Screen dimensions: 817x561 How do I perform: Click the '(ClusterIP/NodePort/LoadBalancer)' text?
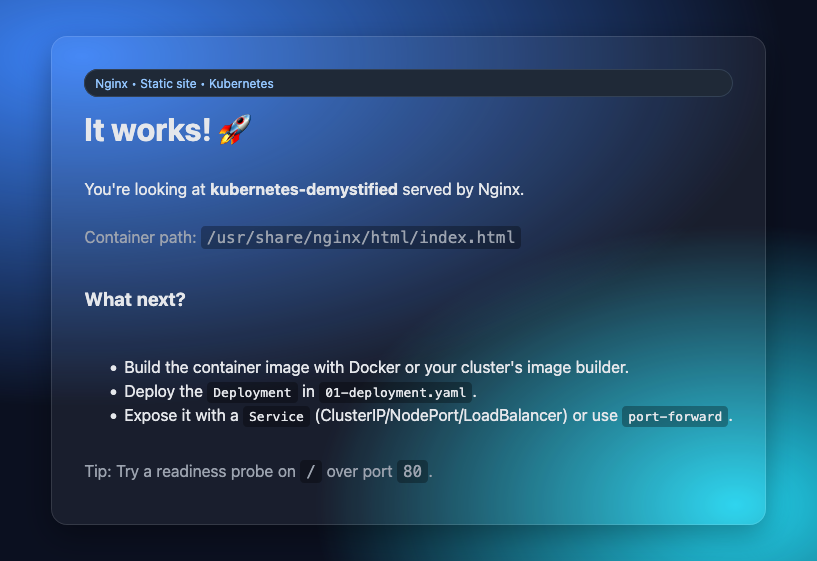click(x=441, y=416)
